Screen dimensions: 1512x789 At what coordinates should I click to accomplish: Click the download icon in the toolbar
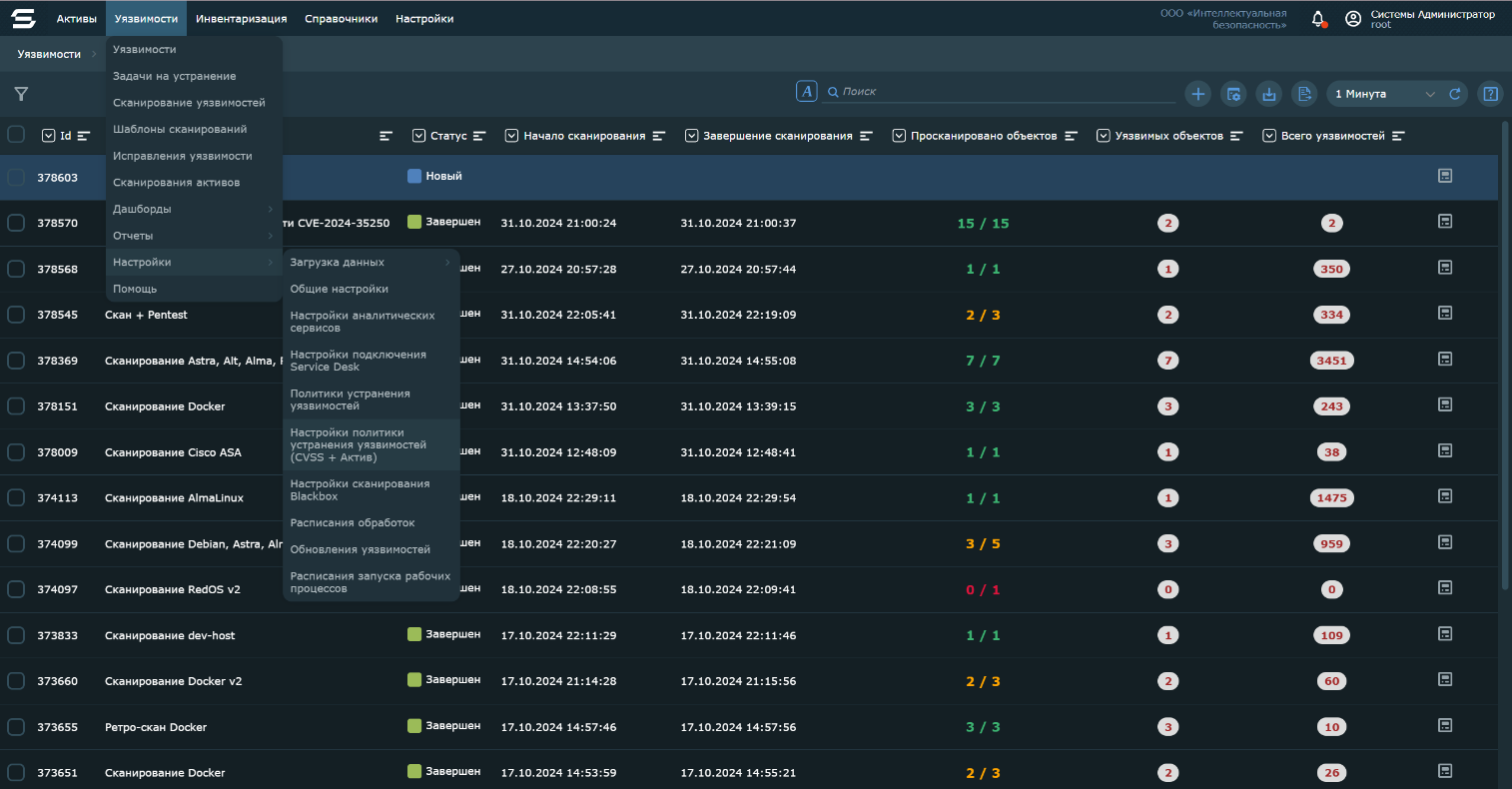click(x=1268, y=94)
